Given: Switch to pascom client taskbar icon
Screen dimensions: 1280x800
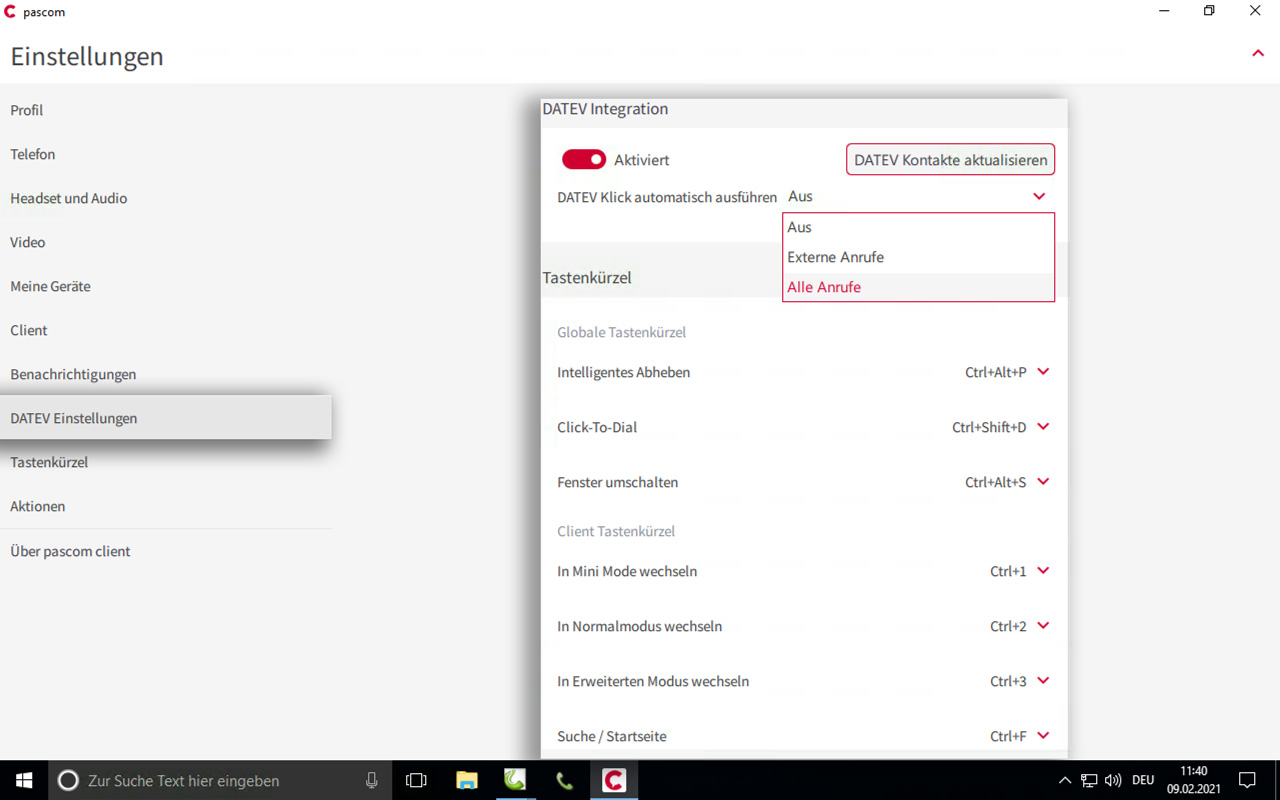Looking at the screenshot, I should click(613, 780).
